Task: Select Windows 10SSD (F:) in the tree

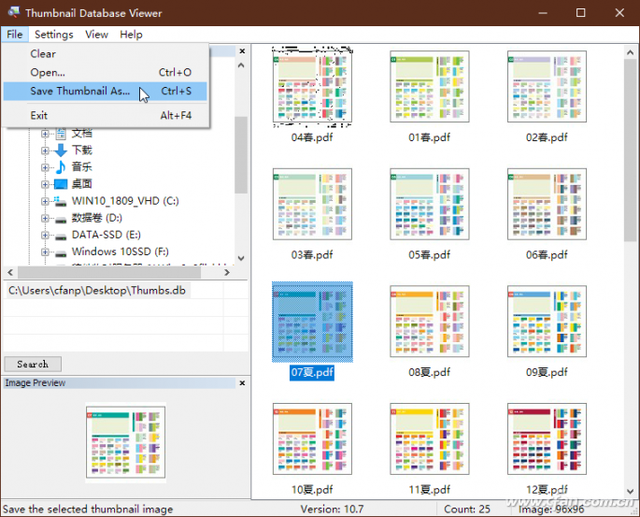Action: tap(120, 252)
